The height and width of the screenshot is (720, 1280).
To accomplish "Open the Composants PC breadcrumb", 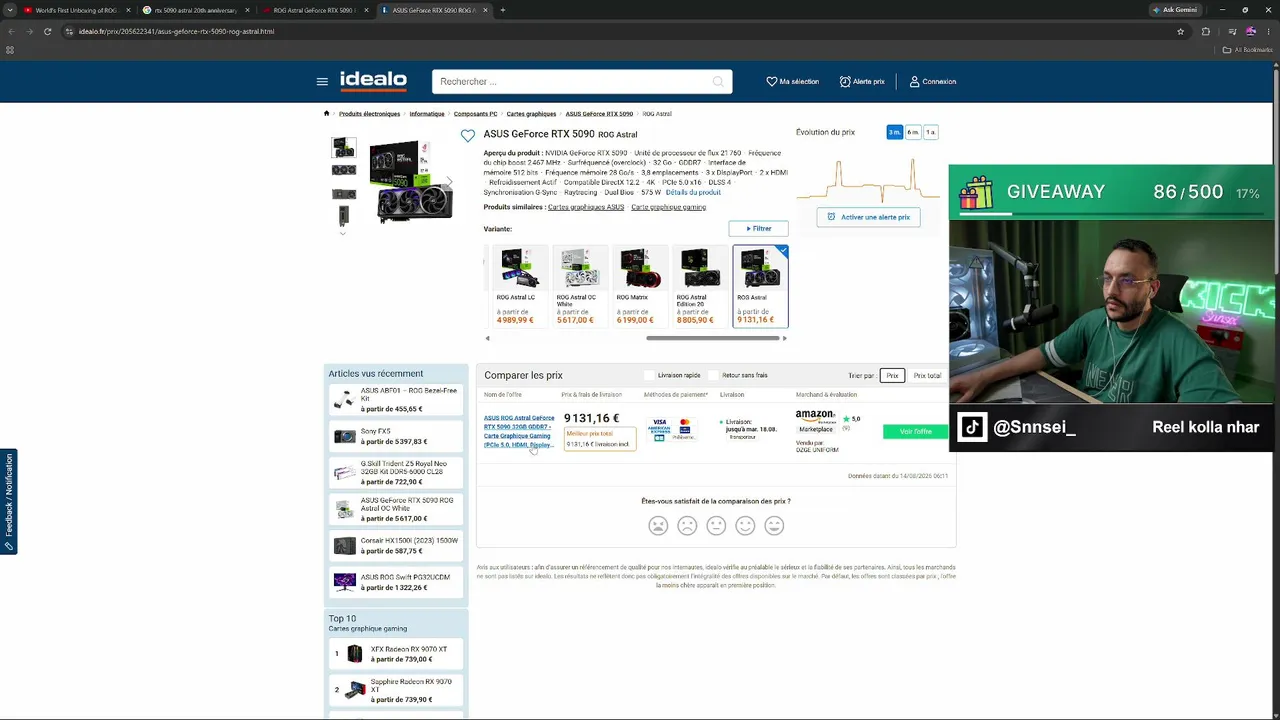I will tap(476, 114).
